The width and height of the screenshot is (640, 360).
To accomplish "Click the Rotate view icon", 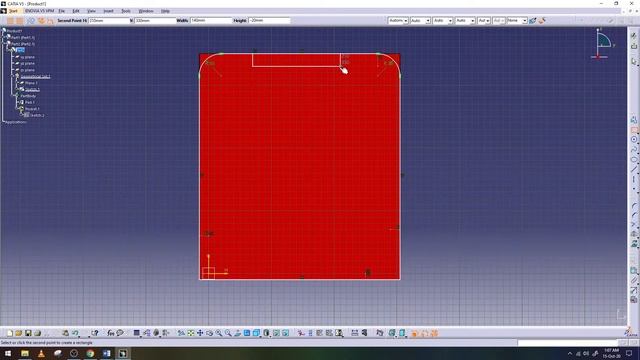I will (209, 333).
